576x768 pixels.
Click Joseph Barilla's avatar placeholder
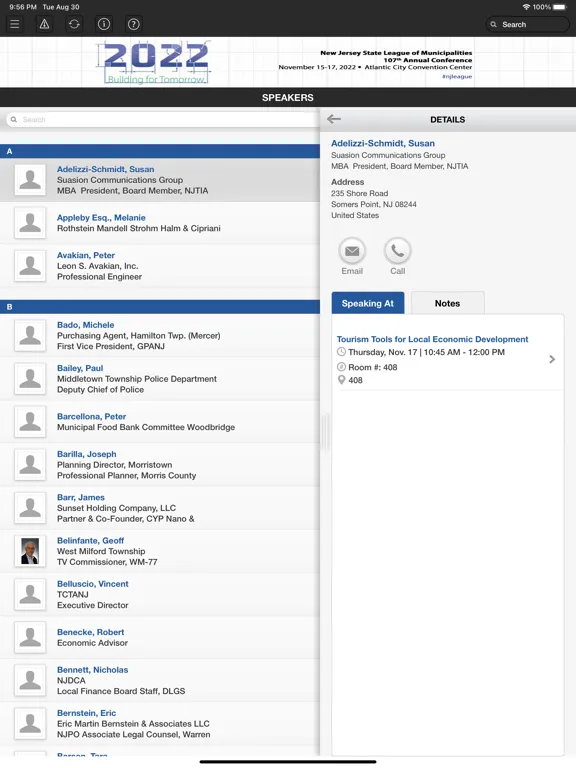(x=30, y=465)
